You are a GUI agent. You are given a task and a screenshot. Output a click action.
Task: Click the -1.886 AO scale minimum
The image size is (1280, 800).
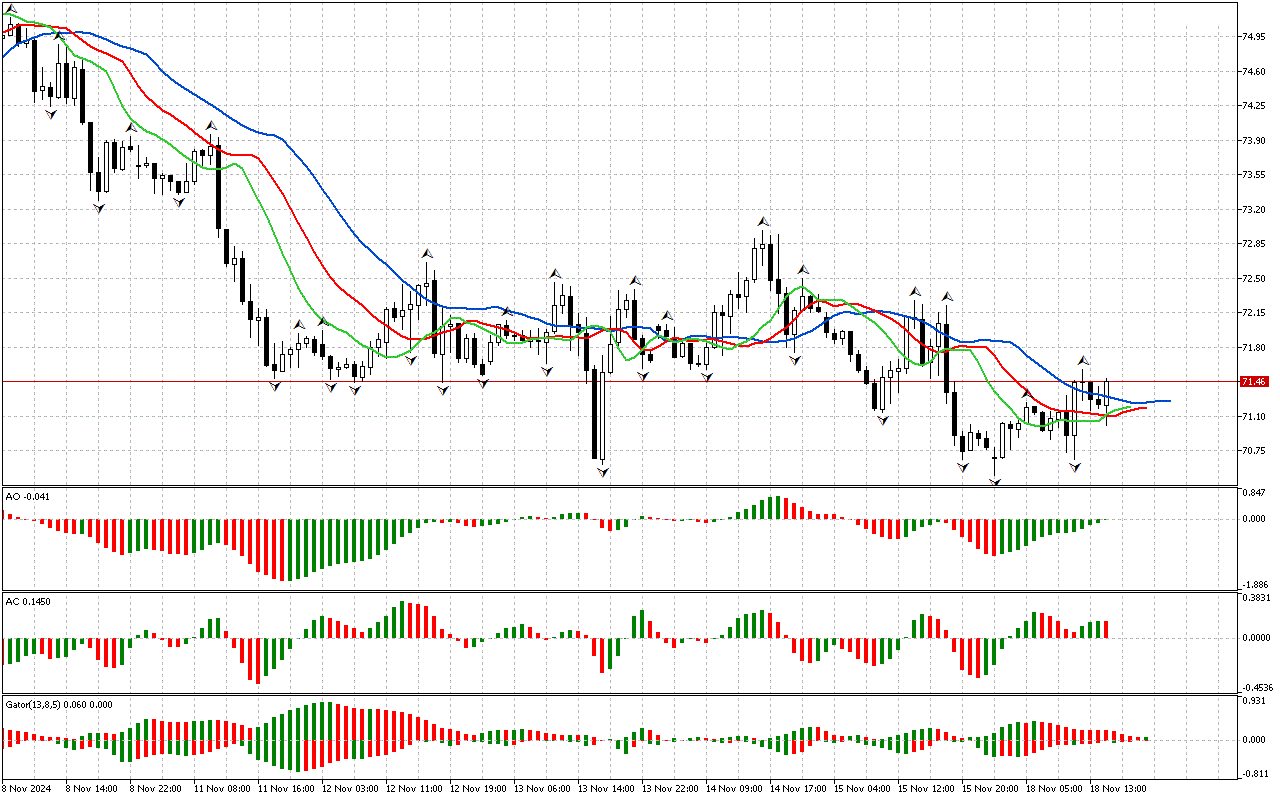point(1254,584)
